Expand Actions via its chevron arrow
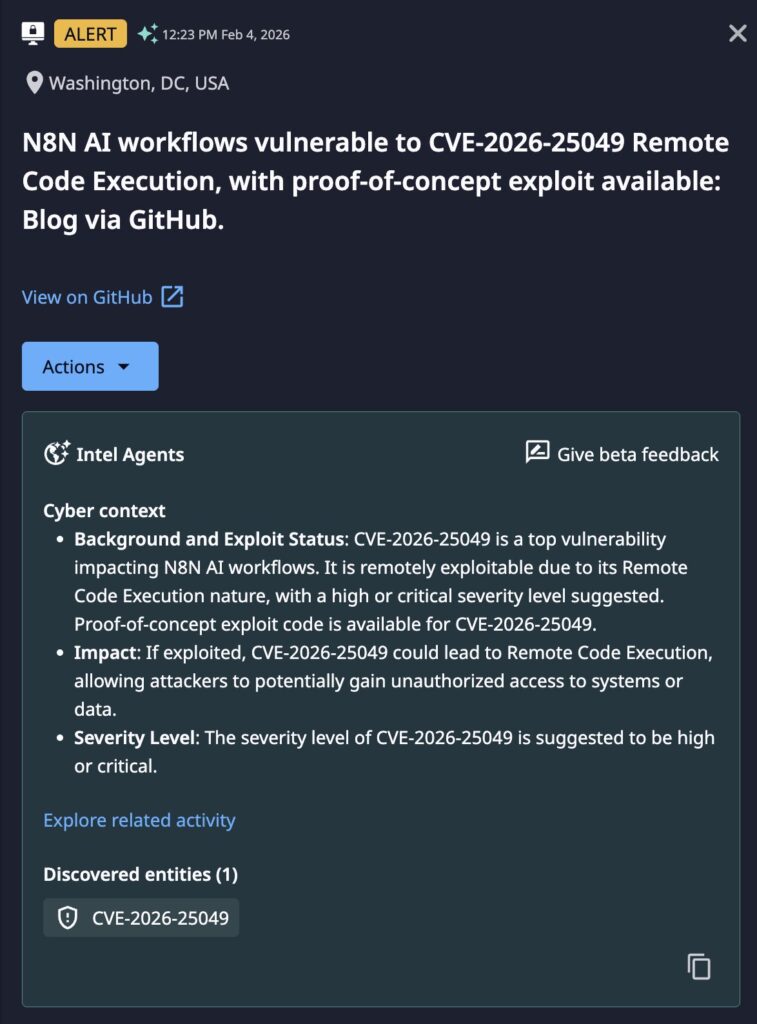Viewport: 757px width, 1024px height. click(x=125, y=366)
